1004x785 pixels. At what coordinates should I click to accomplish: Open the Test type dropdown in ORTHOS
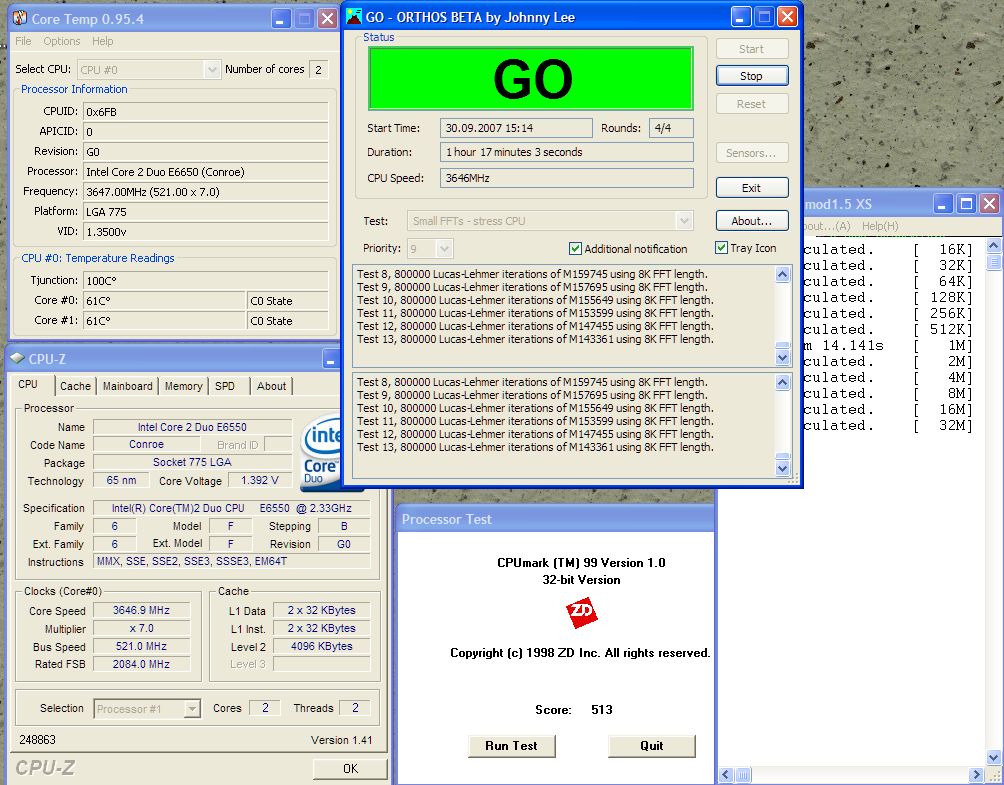pos(684,221)
